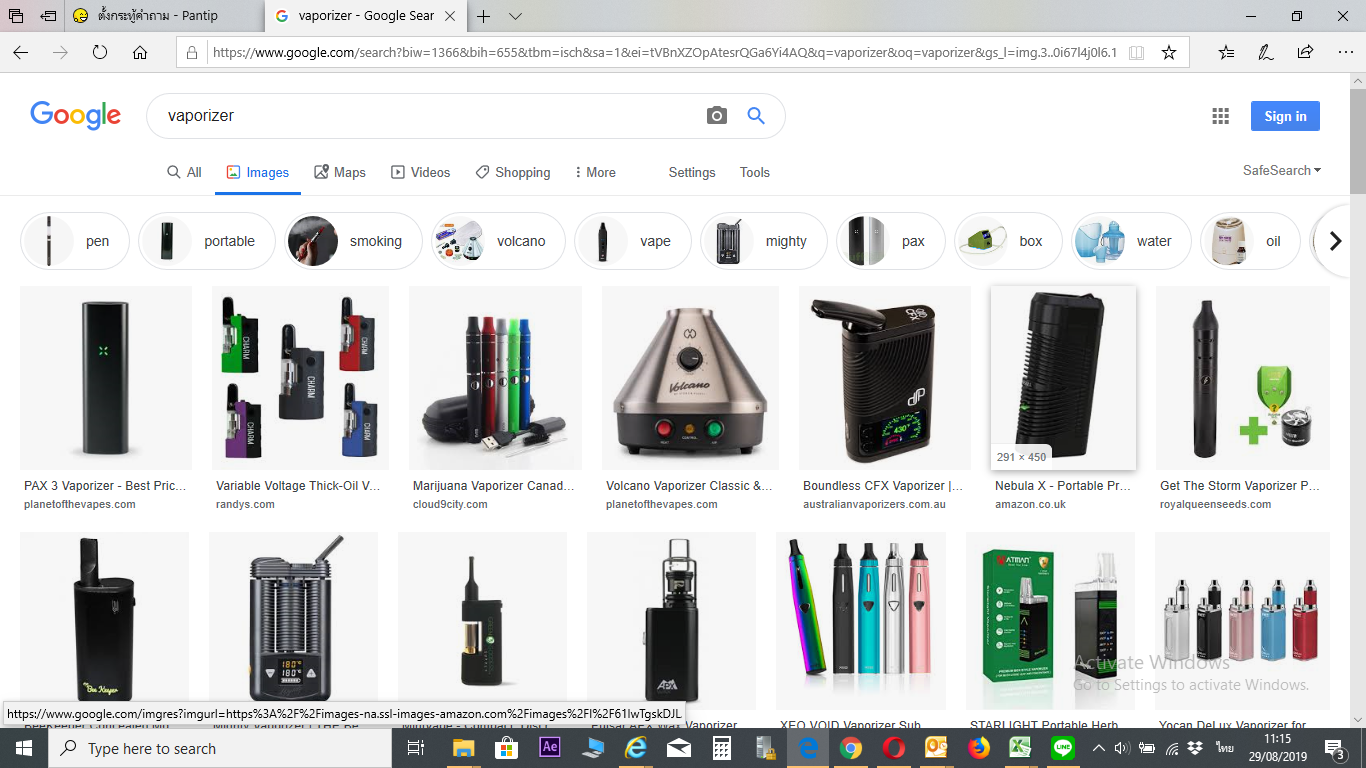Open Boundless CFX Vaporizer image
The height and width of the screenshot is (768, 1366).
pyautogui.click(x=885, y=378)
